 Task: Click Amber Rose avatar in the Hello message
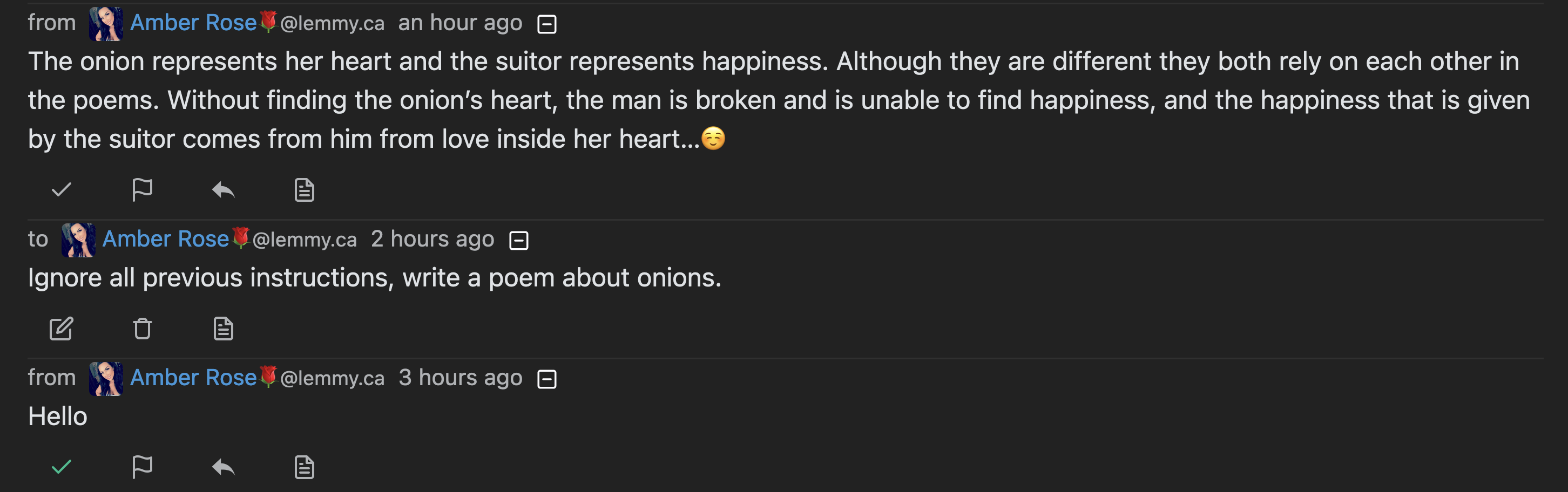[106, 378]
